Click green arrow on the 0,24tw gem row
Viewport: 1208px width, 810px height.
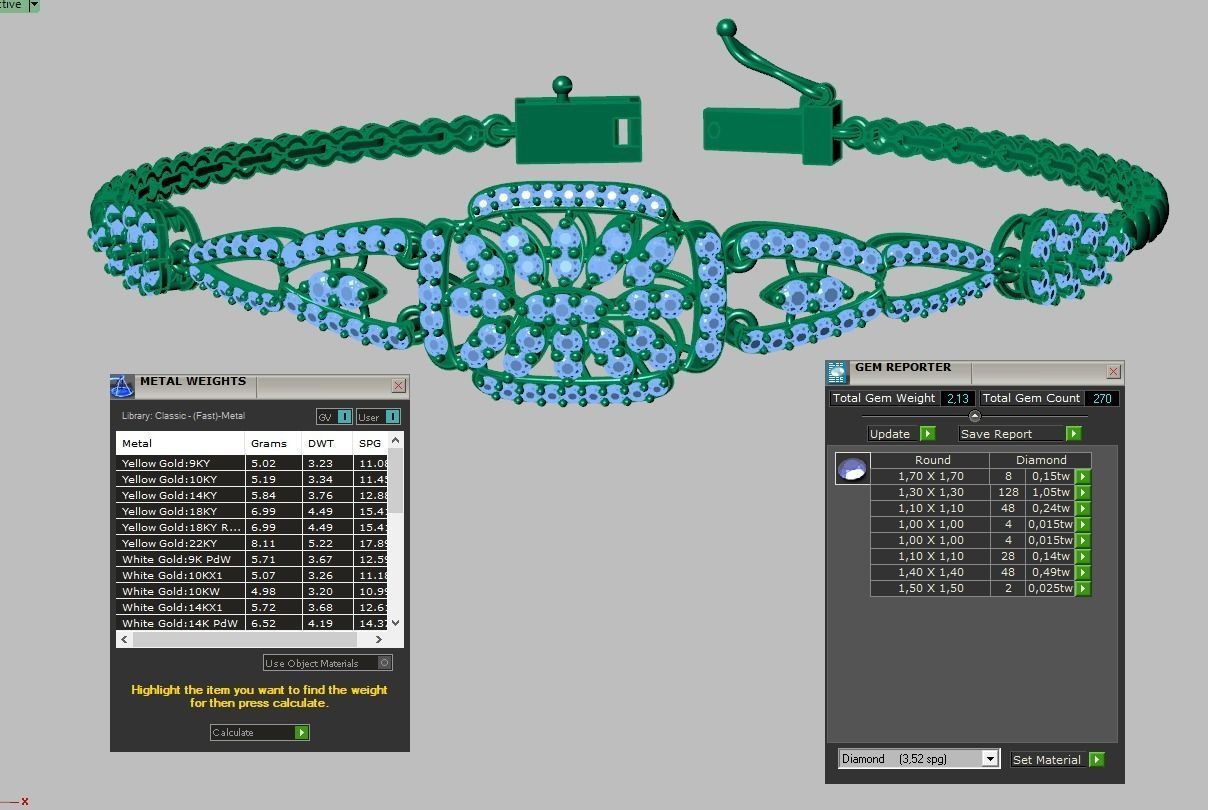click(x=1083, y=509)
